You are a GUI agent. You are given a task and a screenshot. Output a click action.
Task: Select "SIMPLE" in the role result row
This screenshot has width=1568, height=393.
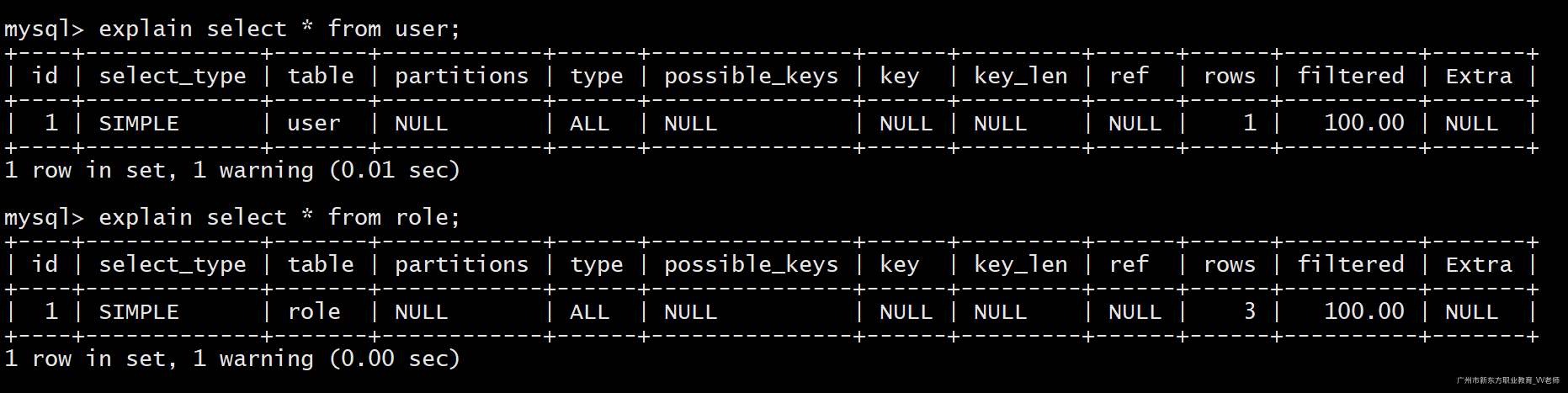[139, 311]
